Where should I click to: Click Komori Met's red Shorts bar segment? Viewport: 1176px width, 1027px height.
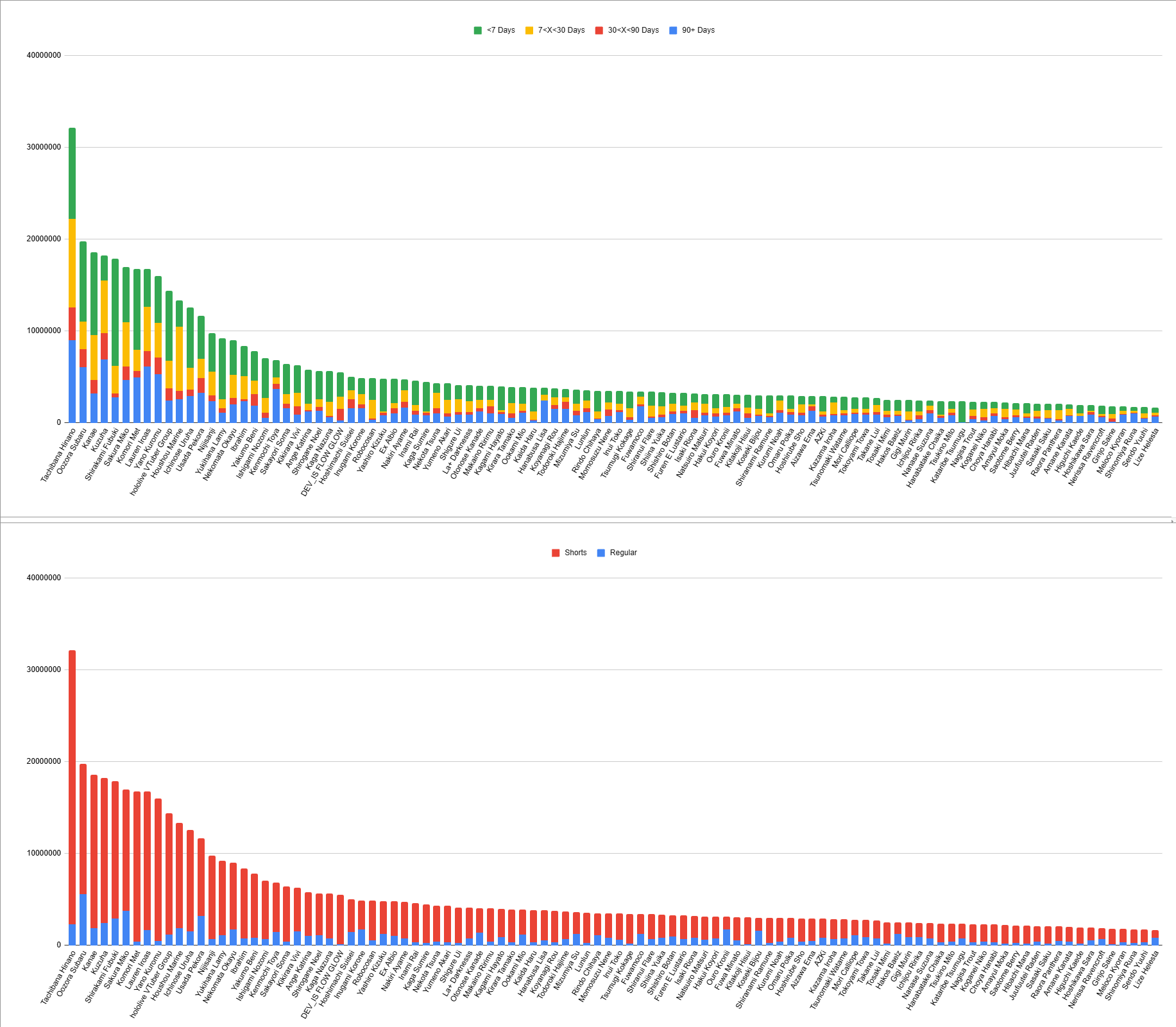[x=137, y=867]
